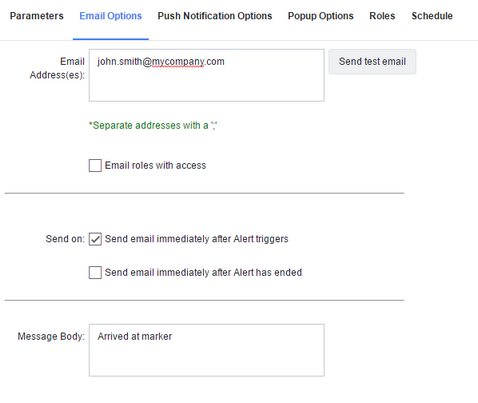Click empty area of Email Addresses box
The image size is (478, 403).
pos(207,85)
